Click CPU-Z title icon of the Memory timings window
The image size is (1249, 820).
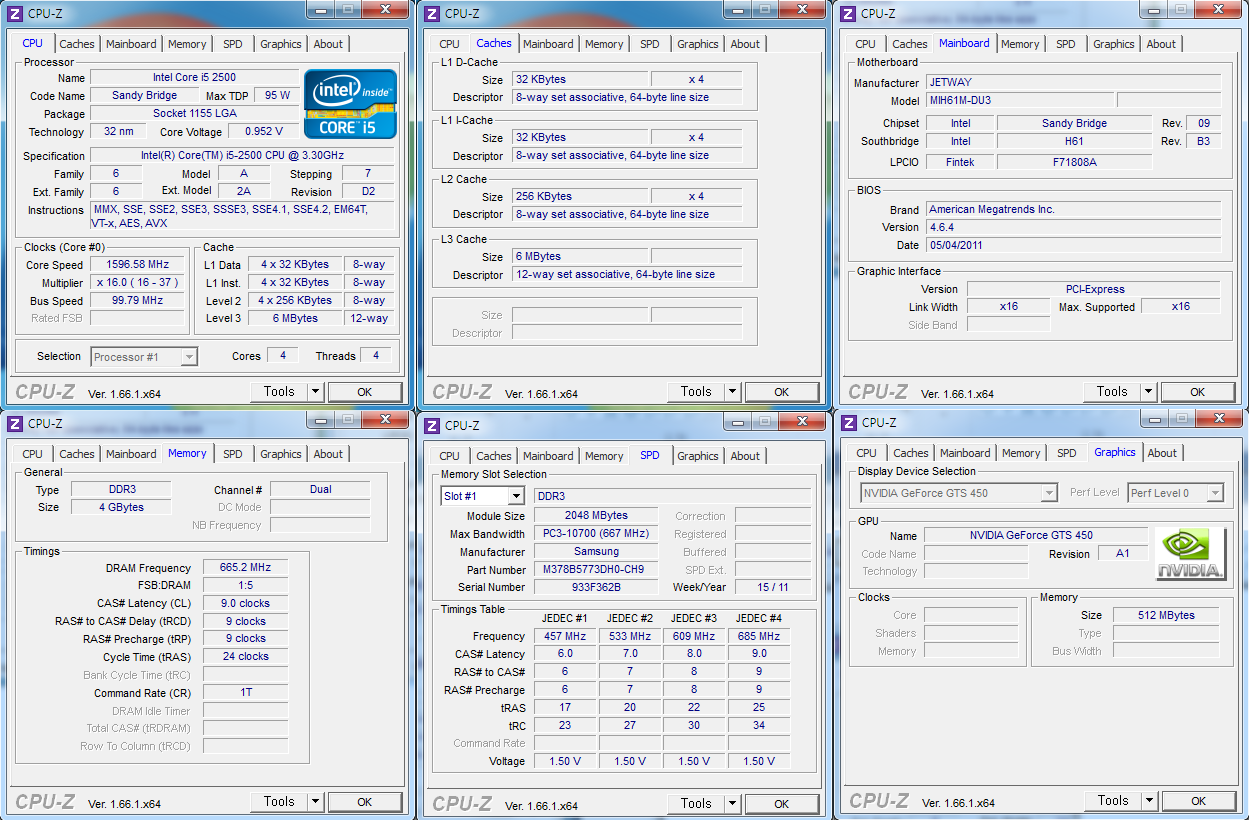[x=15, y=423]
